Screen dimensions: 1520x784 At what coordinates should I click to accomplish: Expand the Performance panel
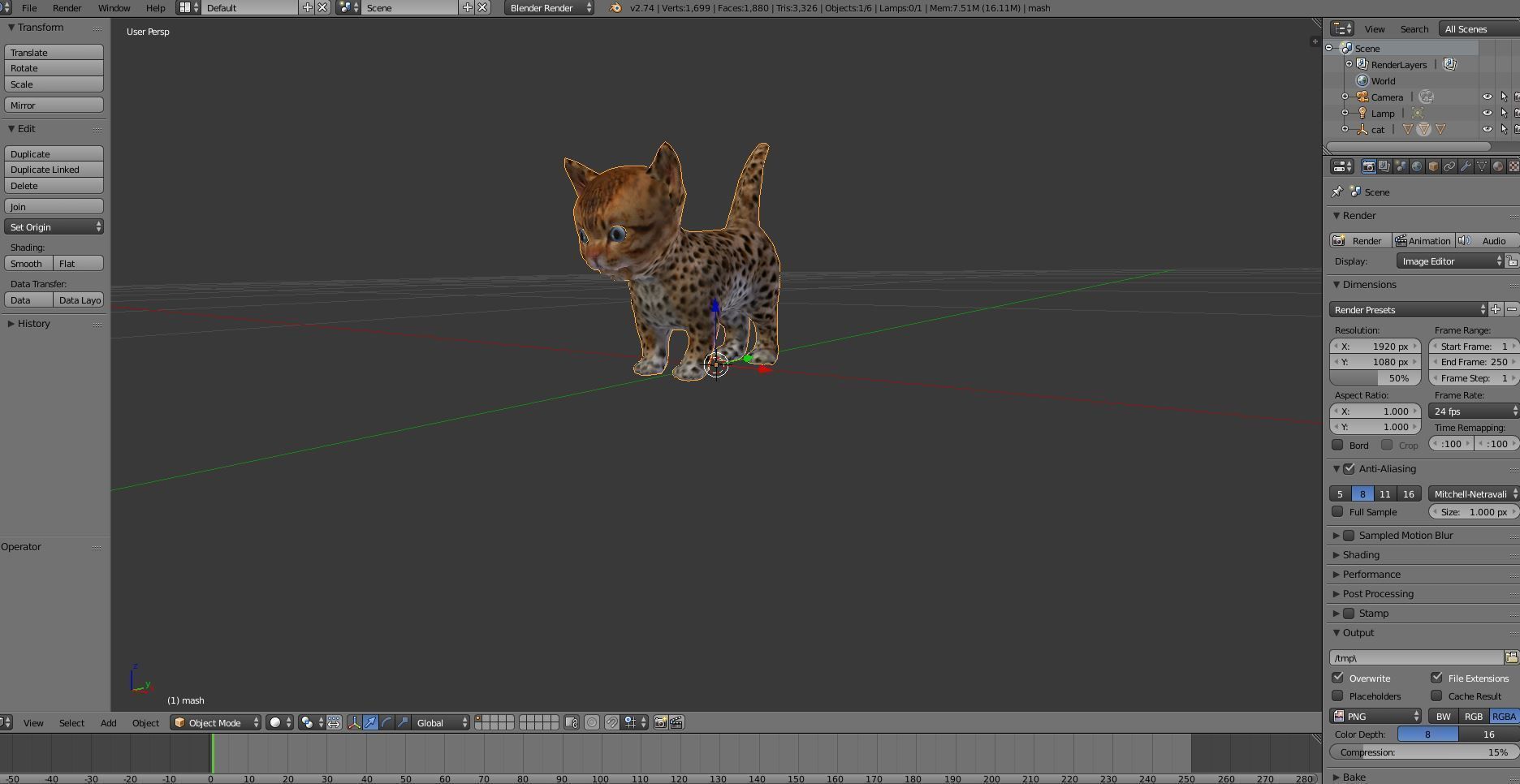pos(1371,575)
